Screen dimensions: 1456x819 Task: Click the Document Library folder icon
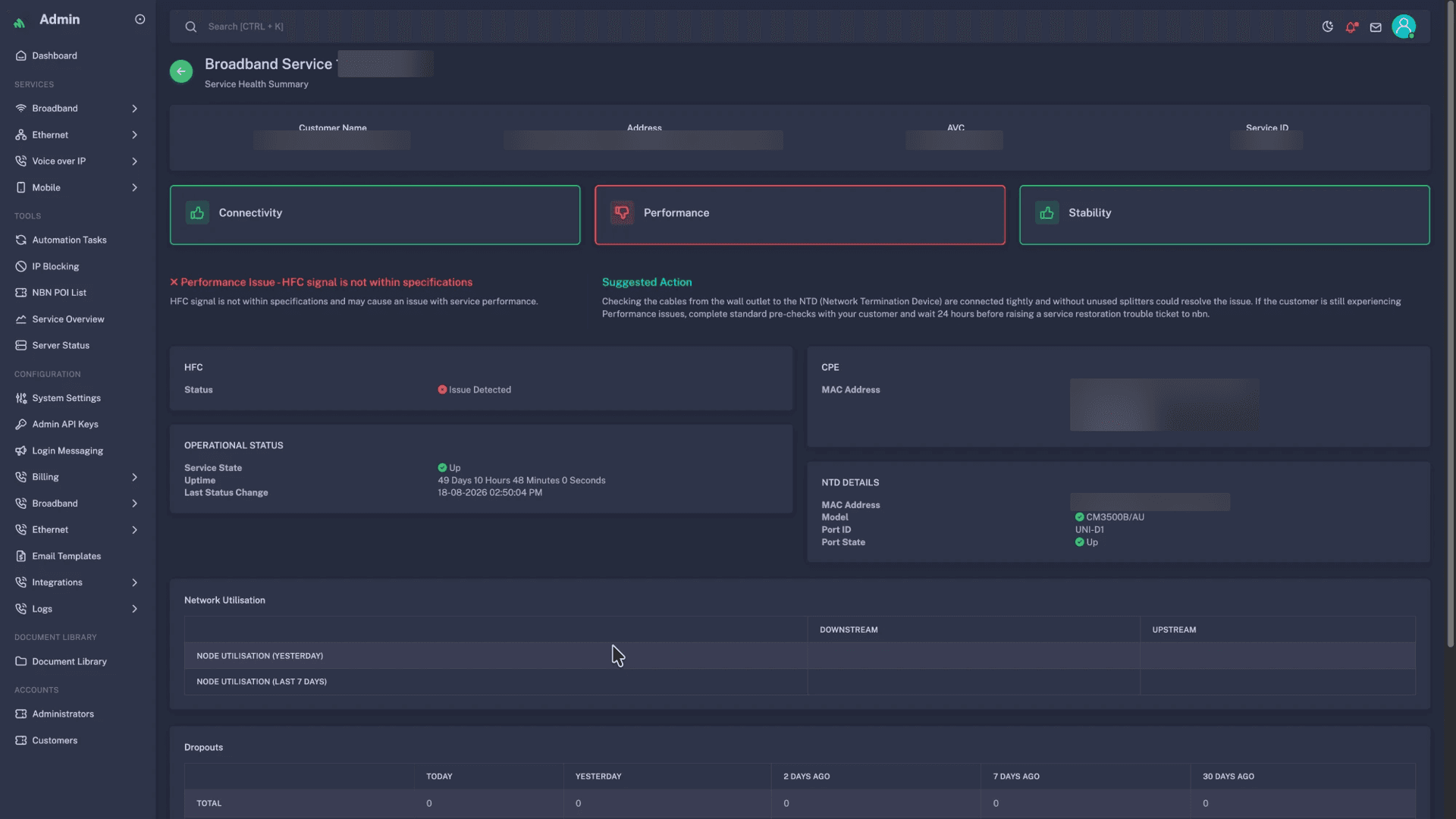coord(21,662)
